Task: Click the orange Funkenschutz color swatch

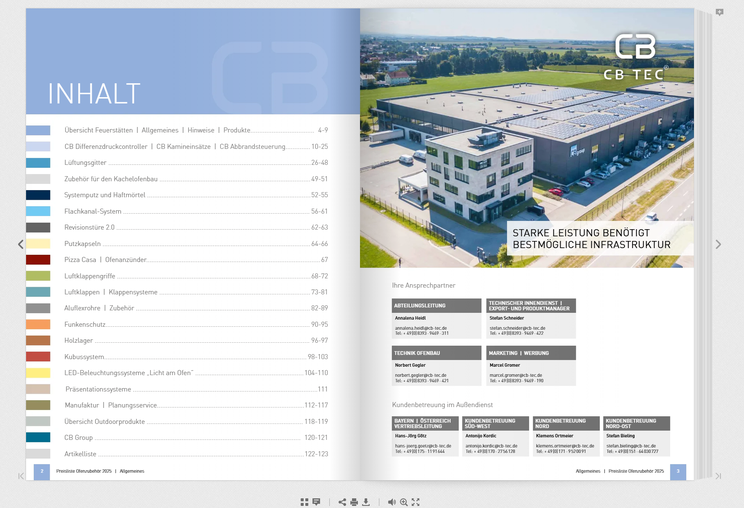Action: click(x=38, y=324)
